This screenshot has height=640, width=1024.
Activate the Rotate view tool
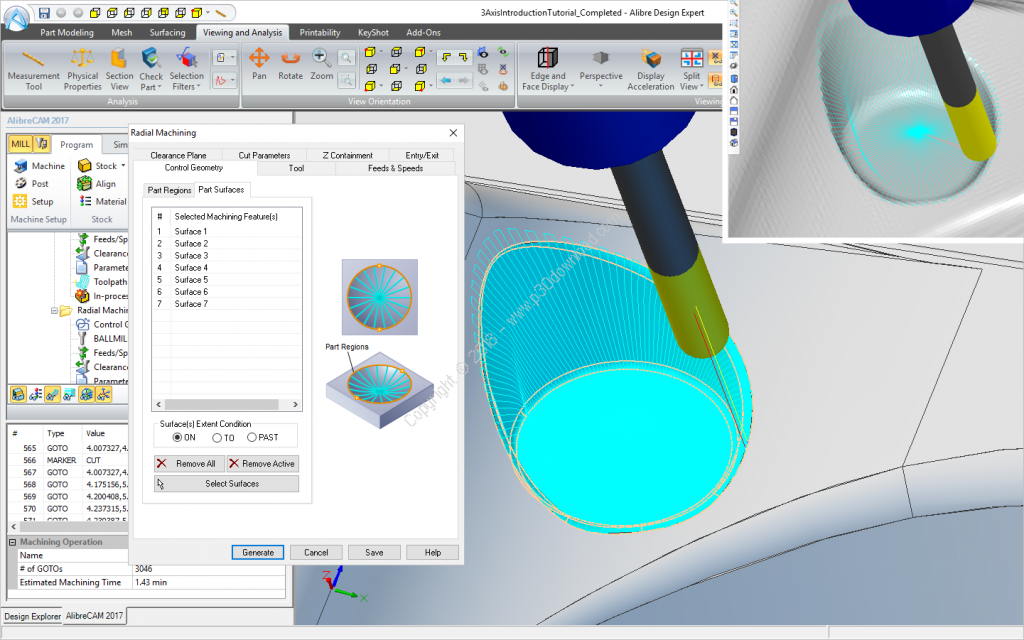pyautogui.click(x=290, y=65)
